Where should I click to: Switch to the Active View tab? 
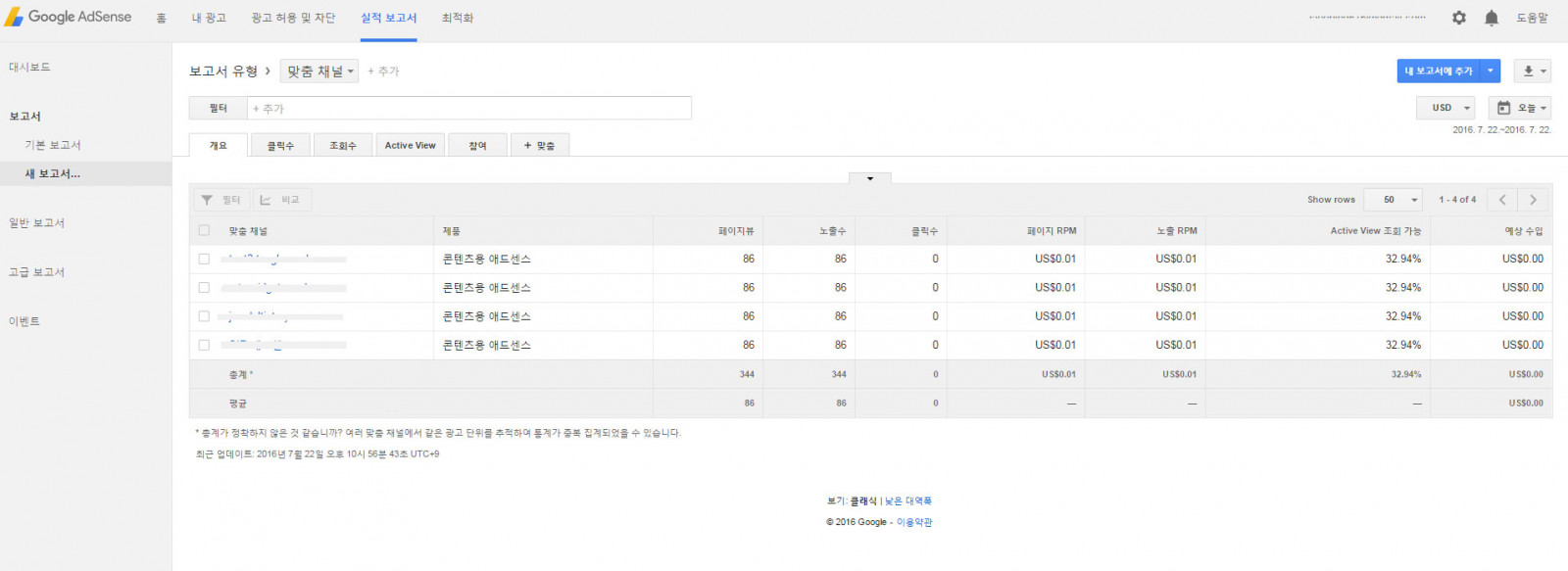[x=410, y=145]
